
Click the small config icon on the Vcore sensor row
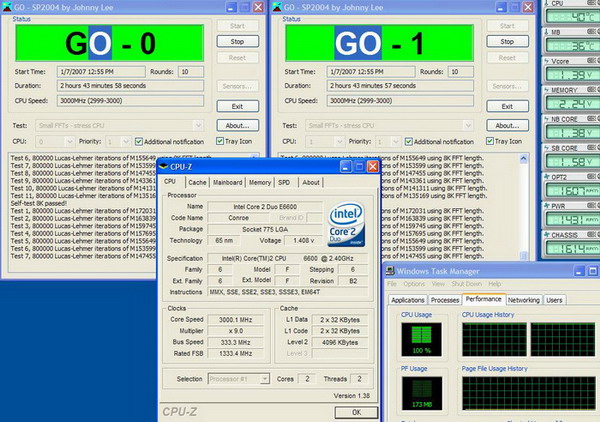coord(594,61)
